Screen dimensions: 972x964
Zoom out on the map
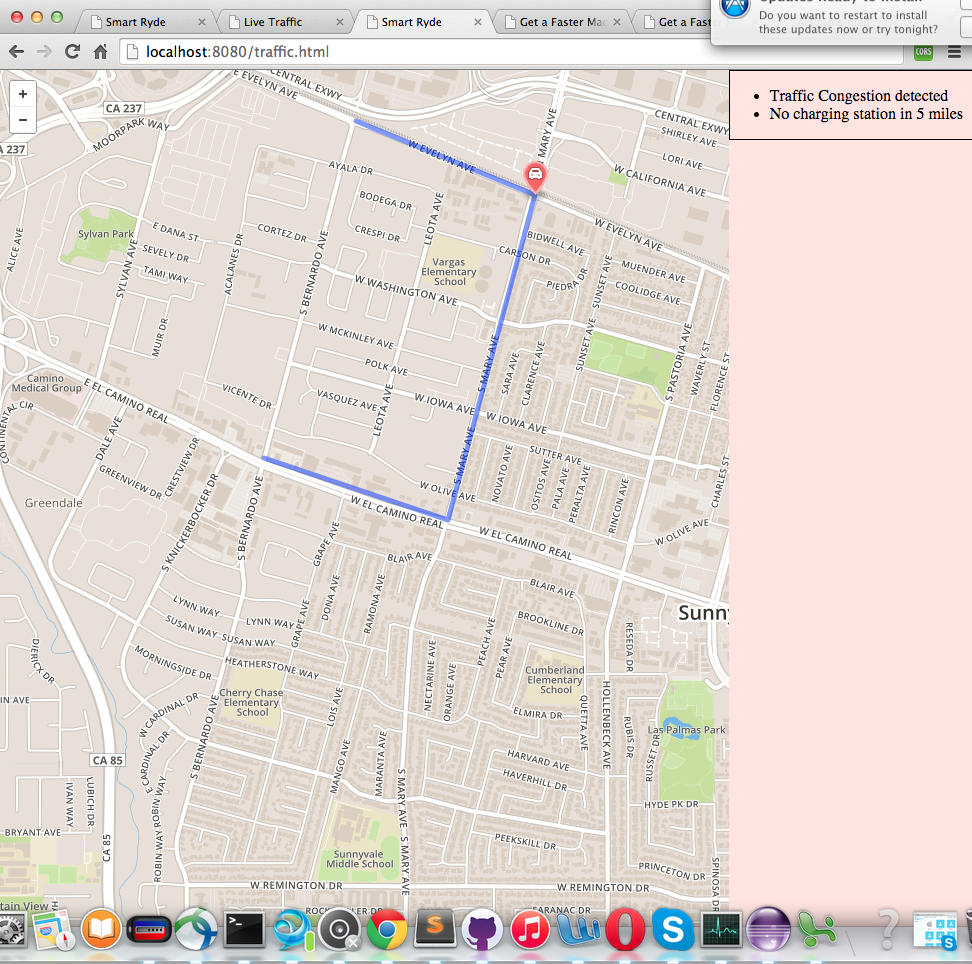pos(23,120)
